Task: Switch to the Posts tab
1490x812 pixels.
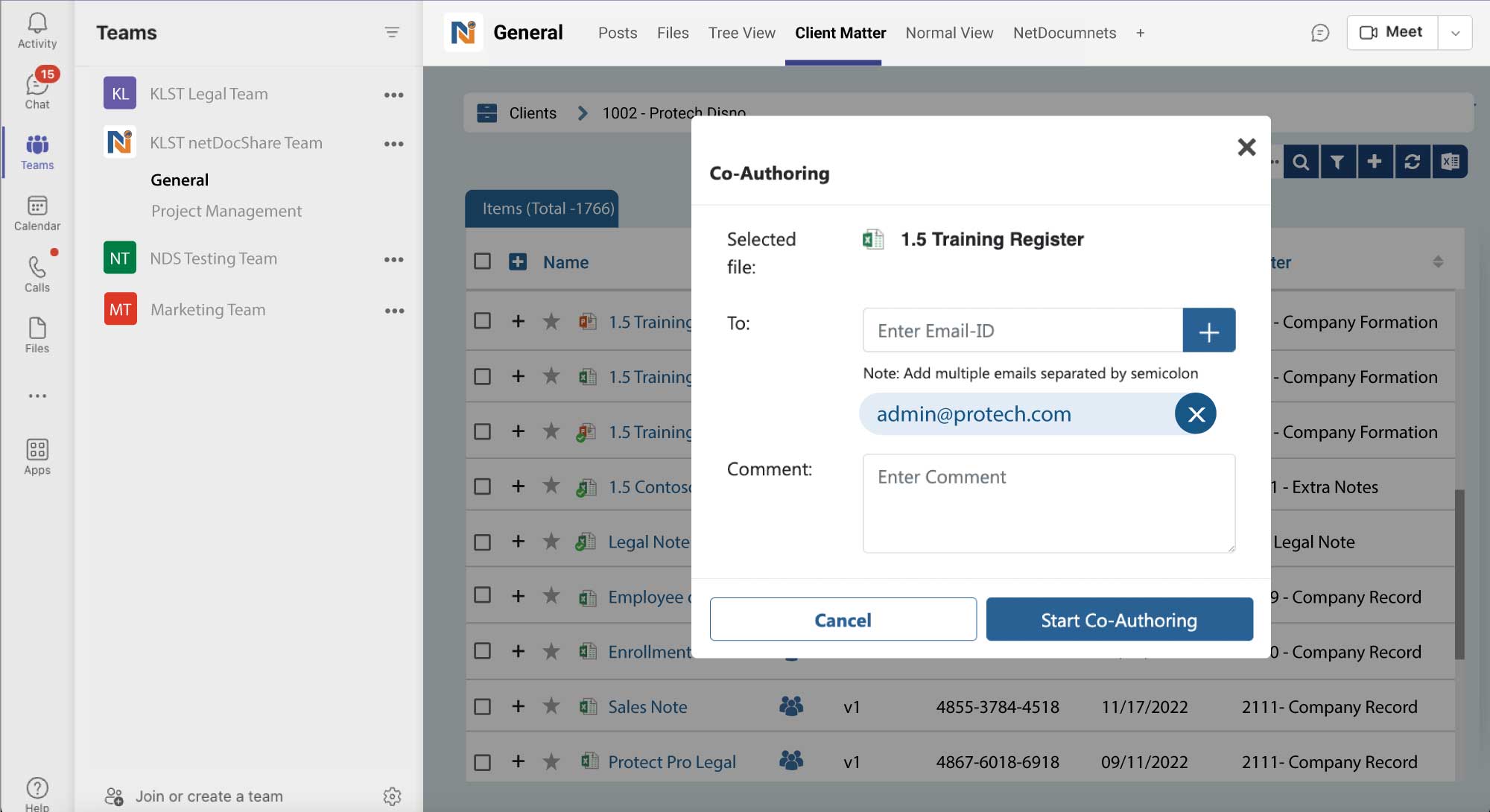Action: pyautogui.click(x=618, y=33)
